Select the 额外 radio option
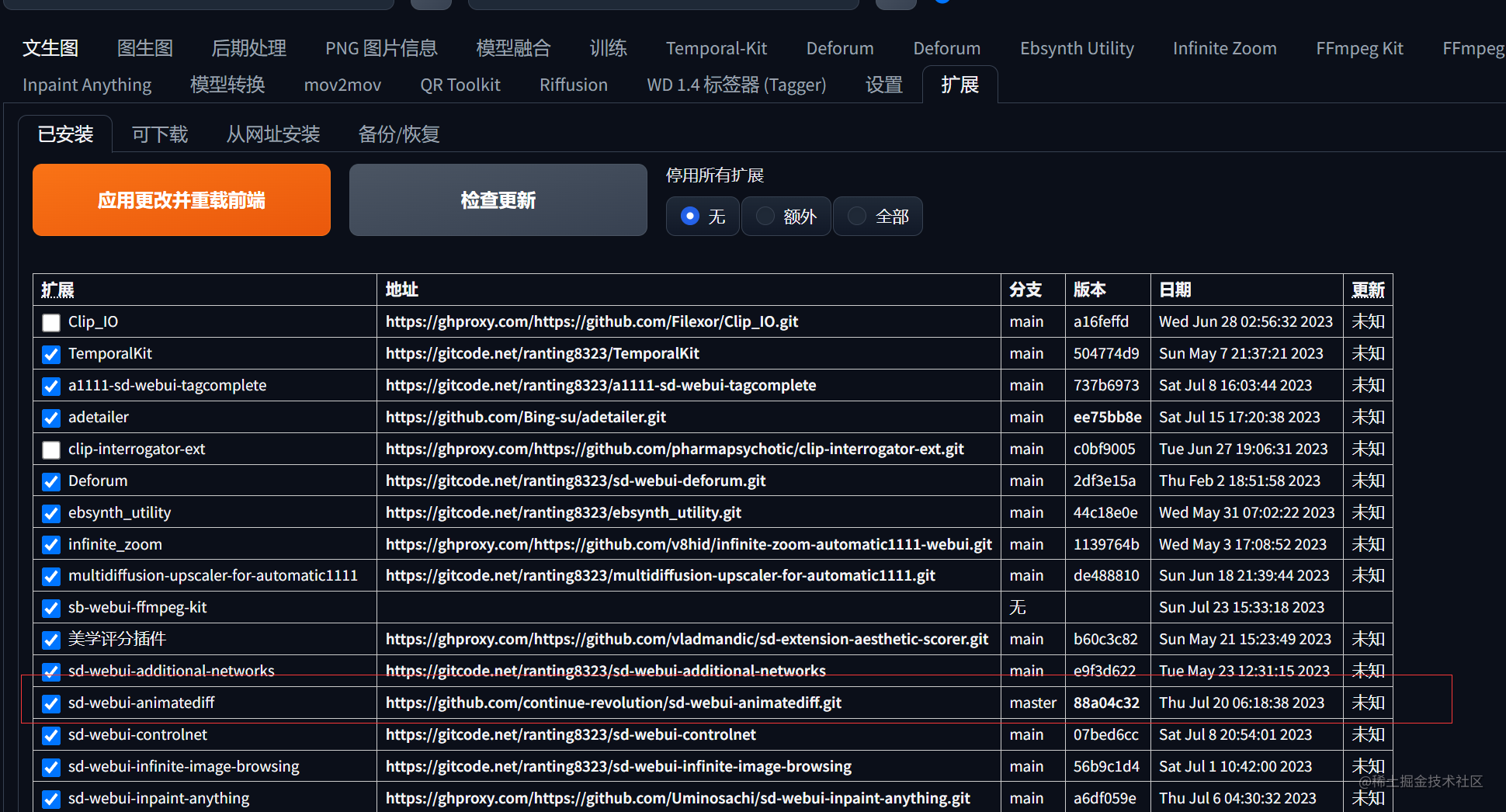The height and width of the screenshot is (812, 1506). (786, 216)
